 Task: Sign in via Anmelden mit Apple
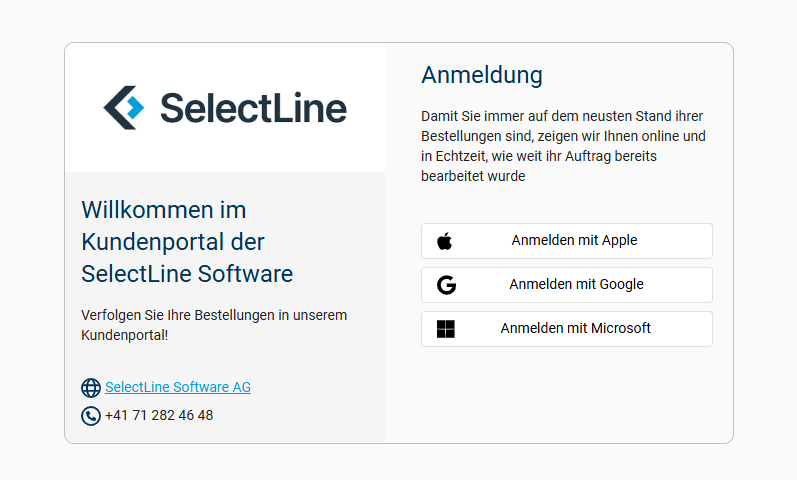pyautogui.click(x=573, y=241)
